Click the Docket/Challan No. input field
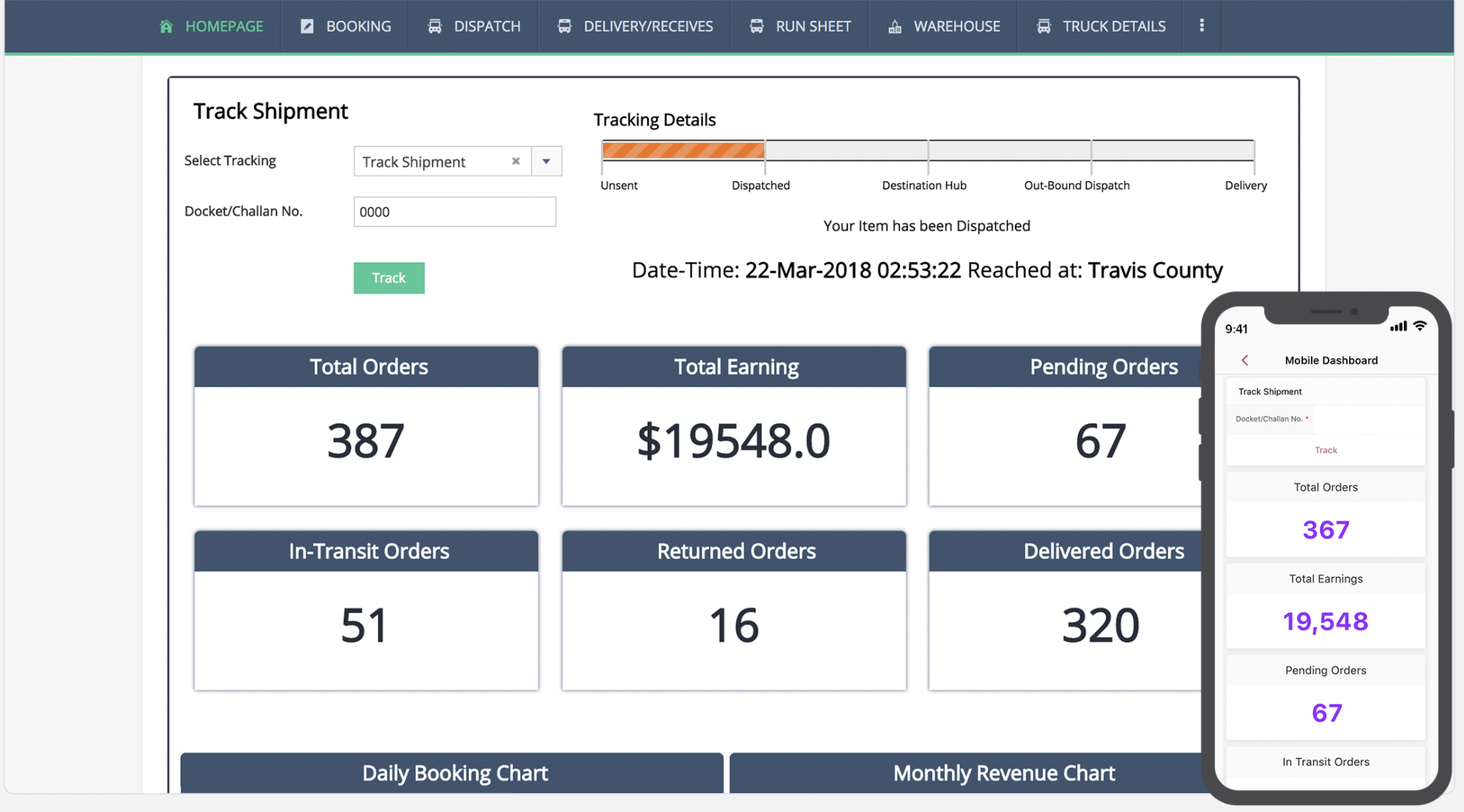The image size is (1464, 812). [454, 211]
